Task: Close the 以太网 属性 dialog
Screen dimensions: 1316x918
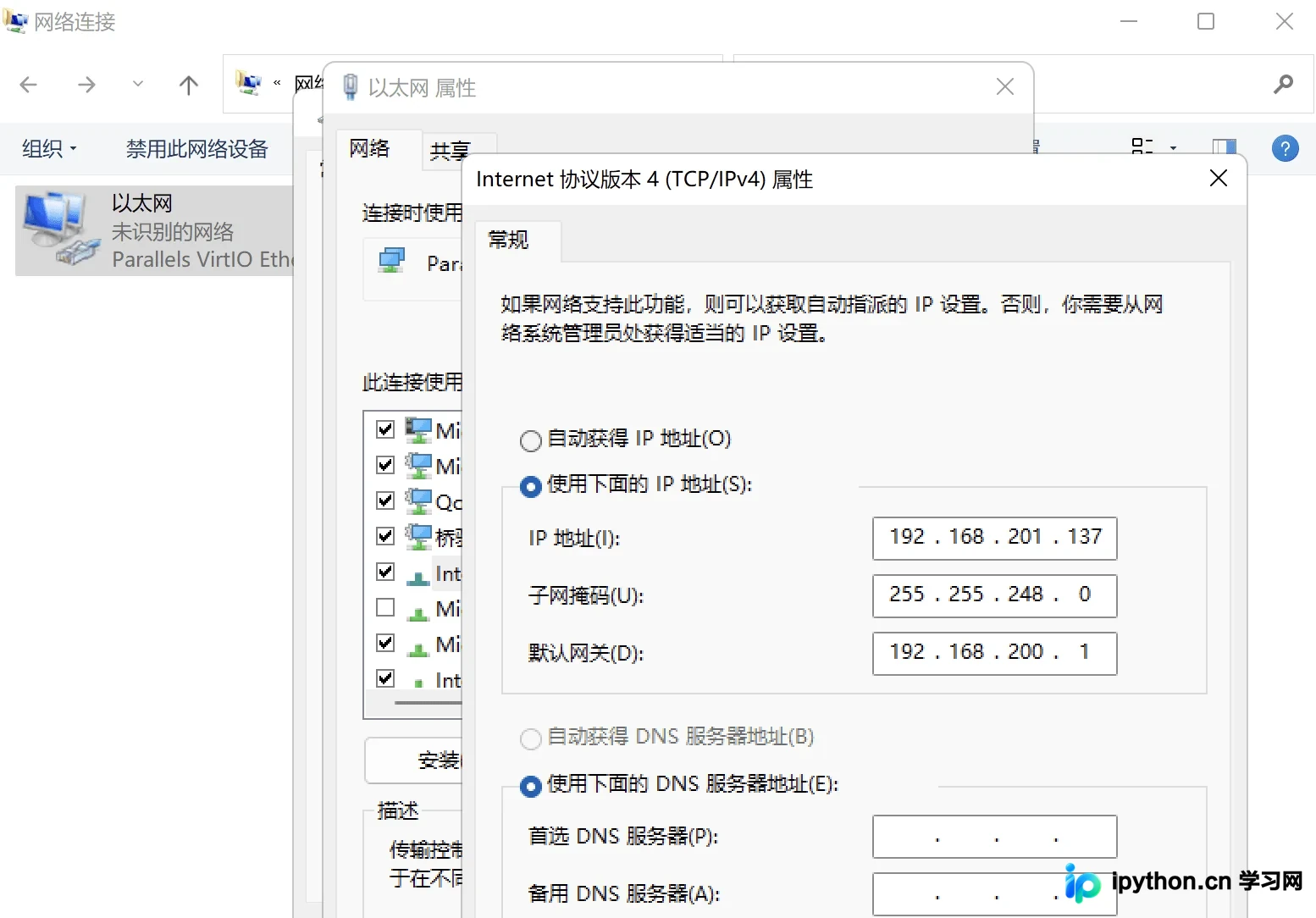Action: [x=1005, y=86]
